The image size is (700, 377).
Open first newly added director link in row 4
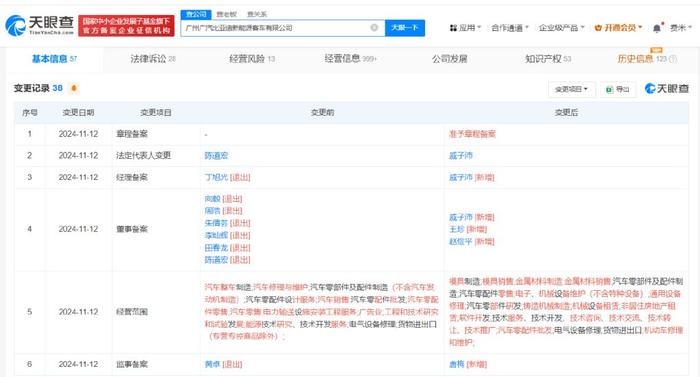click(x=461, y=217)
